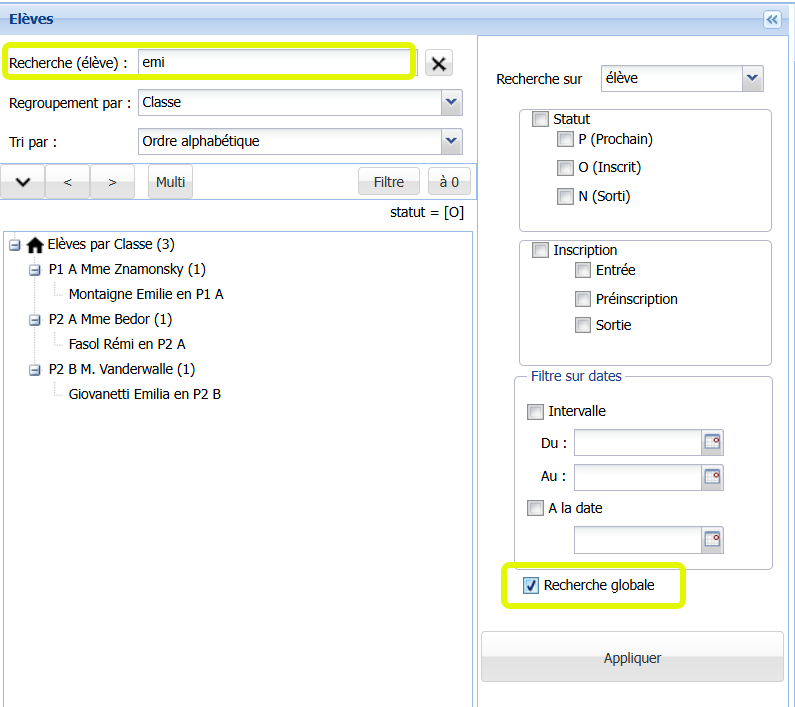This screenshot has width=795, height=707.
Task: Enable the Entrée checkbox
Action: click(583, 270)
